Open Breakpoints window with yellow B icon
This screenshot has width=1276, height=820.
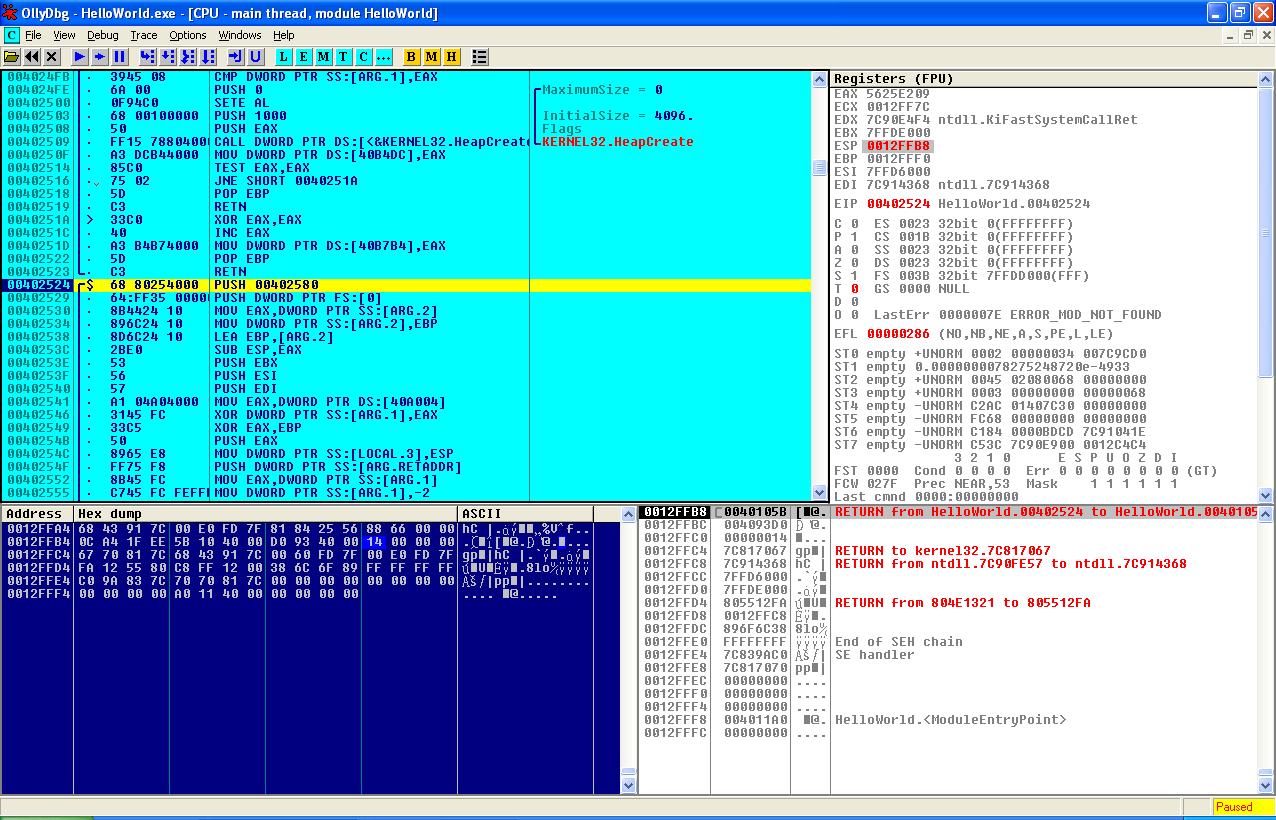tap(412, 57)
